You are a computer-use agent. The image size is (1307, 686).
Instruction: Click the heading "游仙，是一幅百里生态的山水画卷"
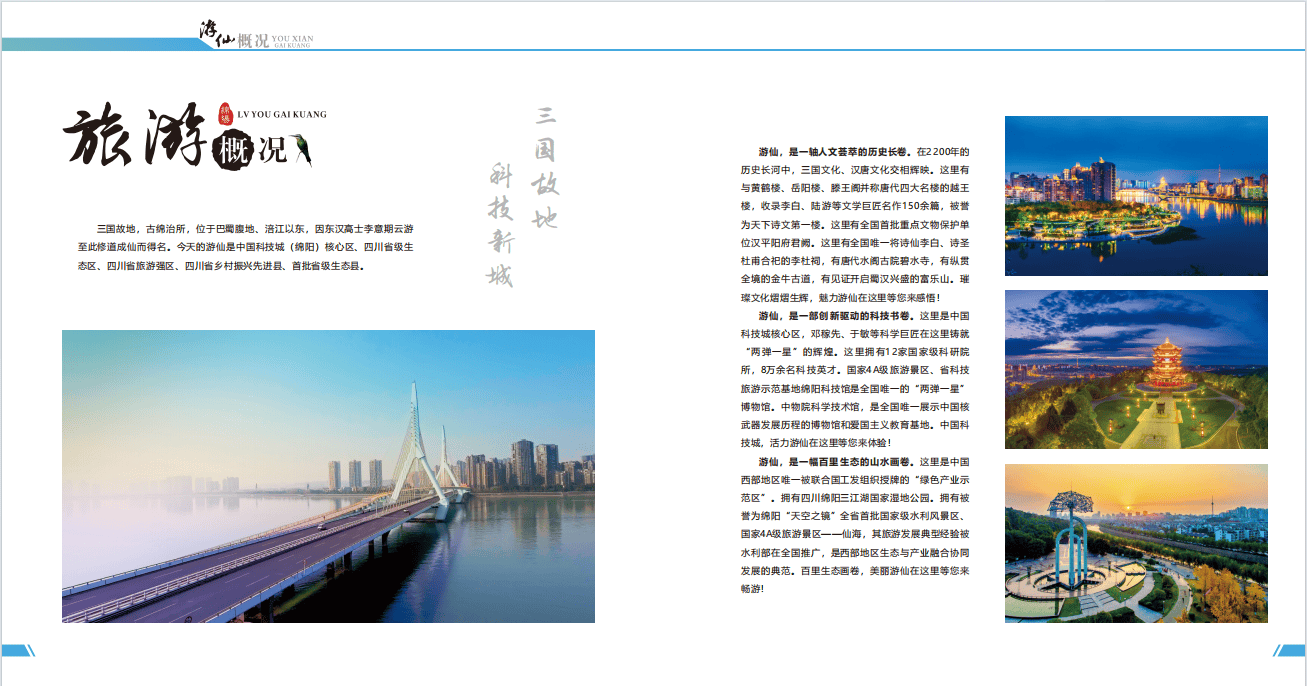click(833, 461)
